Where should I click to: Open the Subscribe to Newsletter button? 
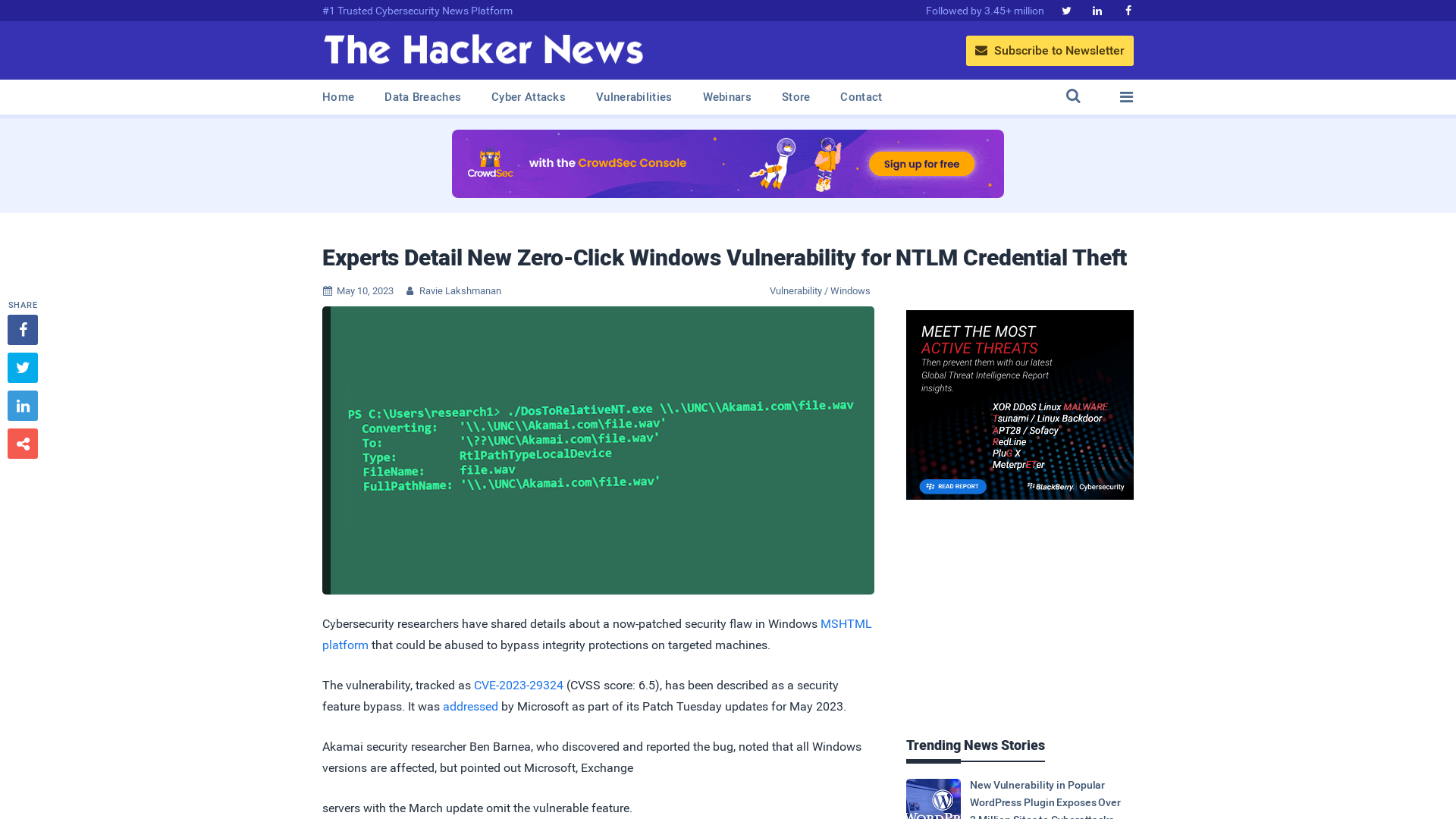[x=1049, y=50]
